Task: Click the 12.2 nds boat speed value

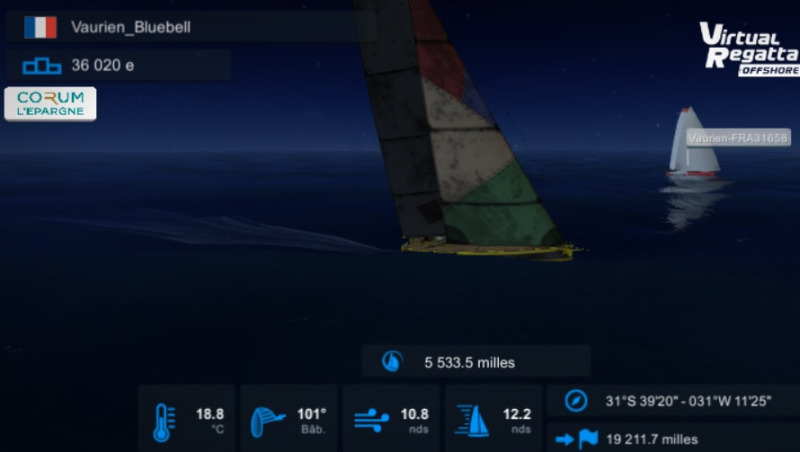Action: pos(517,420)
